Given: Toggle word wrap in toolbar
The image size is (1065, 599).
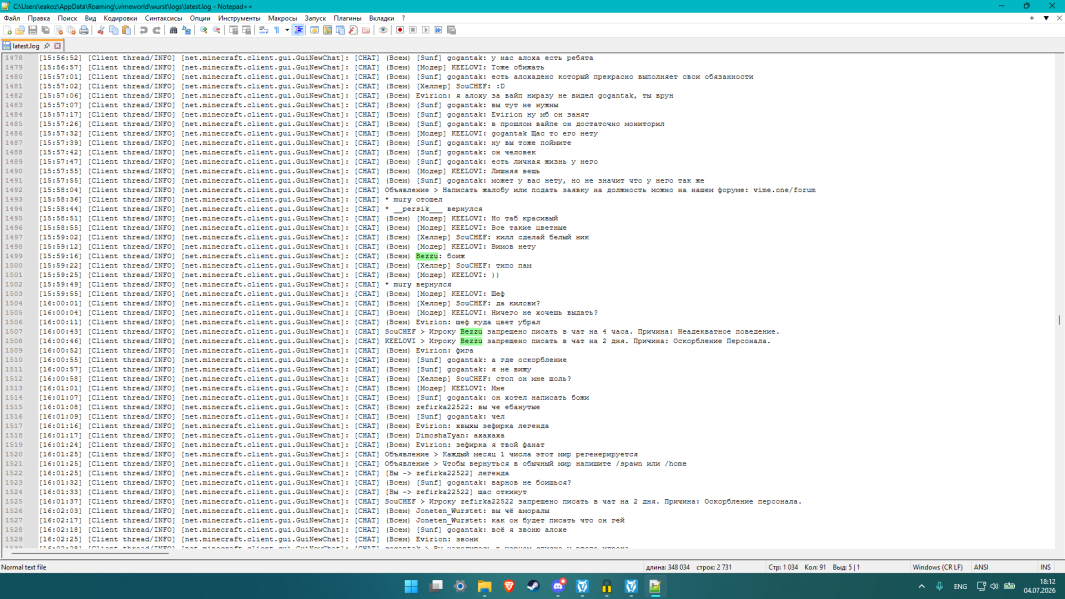Looking at the screenshot, I should click(x=264, y=30).
